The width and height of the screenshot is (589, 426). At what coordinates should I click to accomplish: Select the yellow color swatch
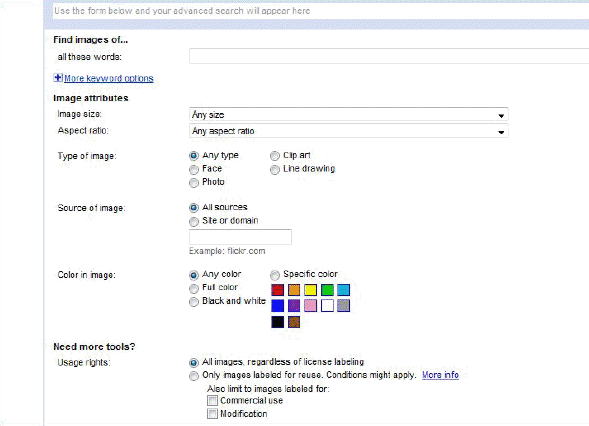311,290
